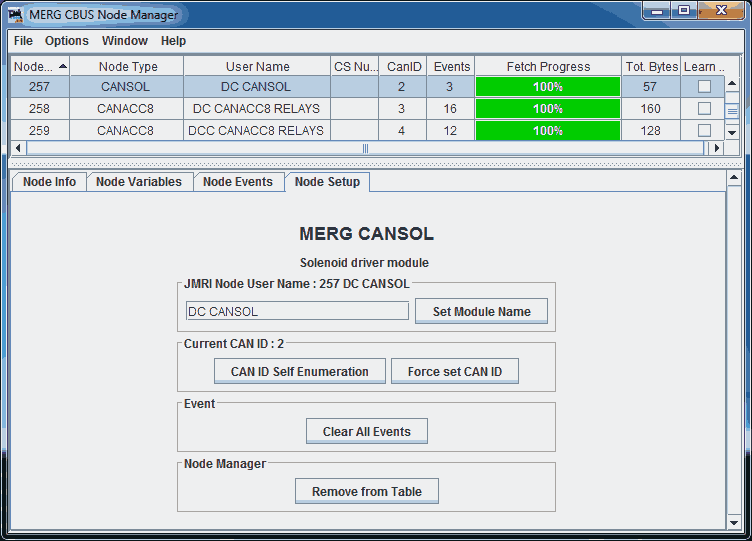Screen dimensions: 752x541
Task: Sort by CanID column header
Action: coord(403,66)
